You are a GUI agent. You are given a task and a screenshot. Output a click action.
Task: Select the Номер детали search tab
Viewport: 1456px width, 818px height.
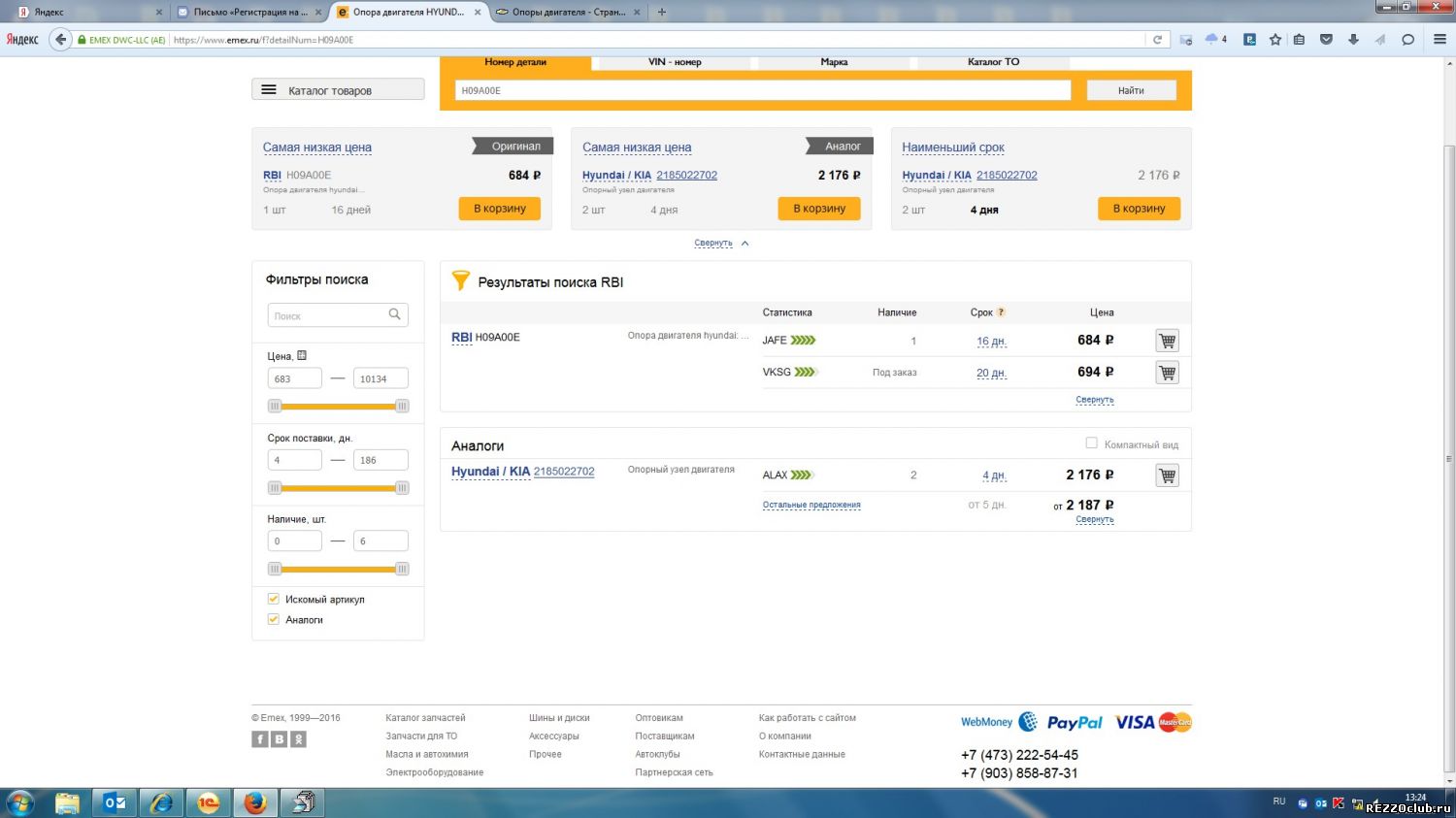pos(515,62)
